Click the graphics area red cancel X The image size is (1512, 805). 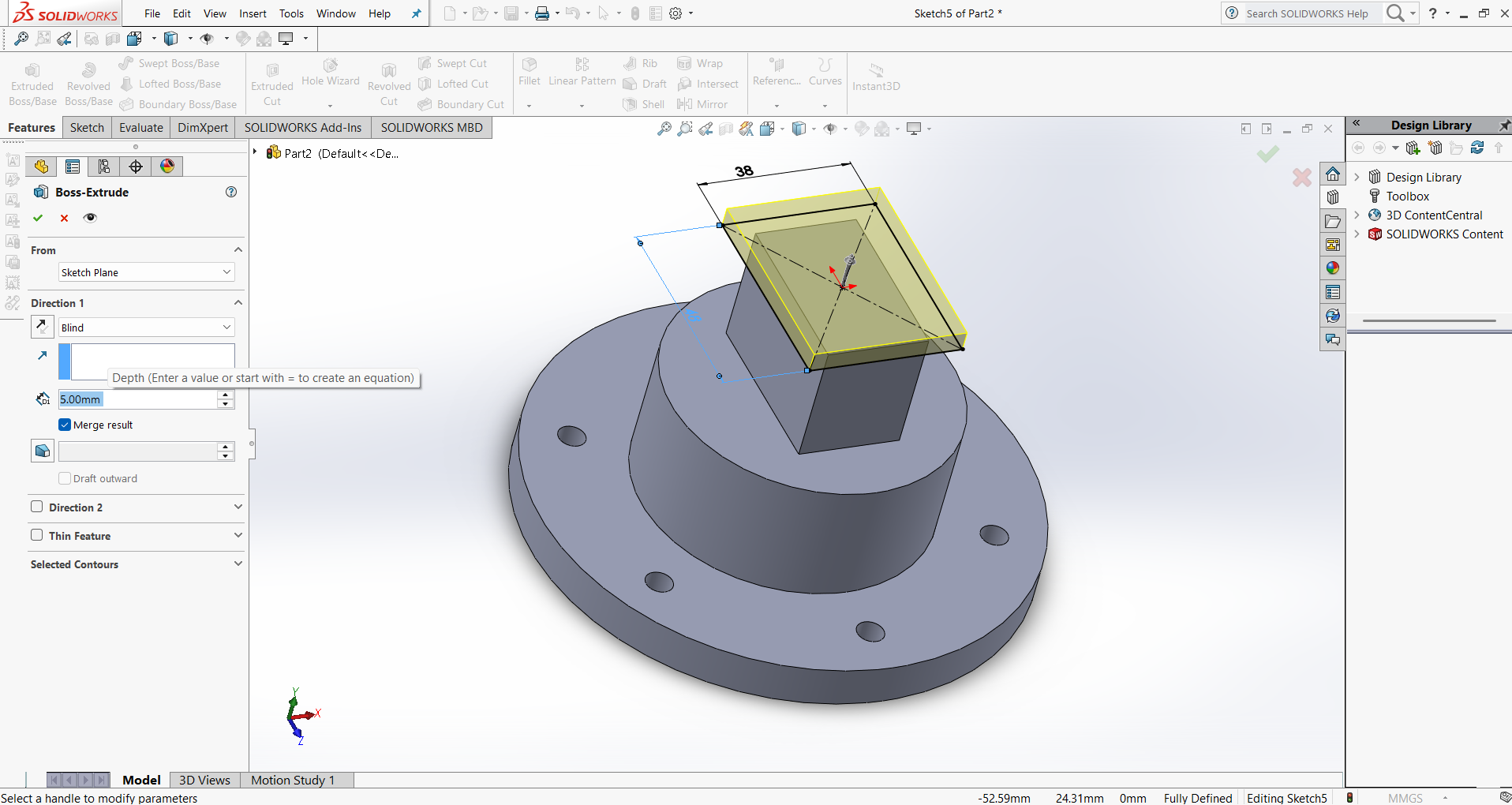[1302, 178]
